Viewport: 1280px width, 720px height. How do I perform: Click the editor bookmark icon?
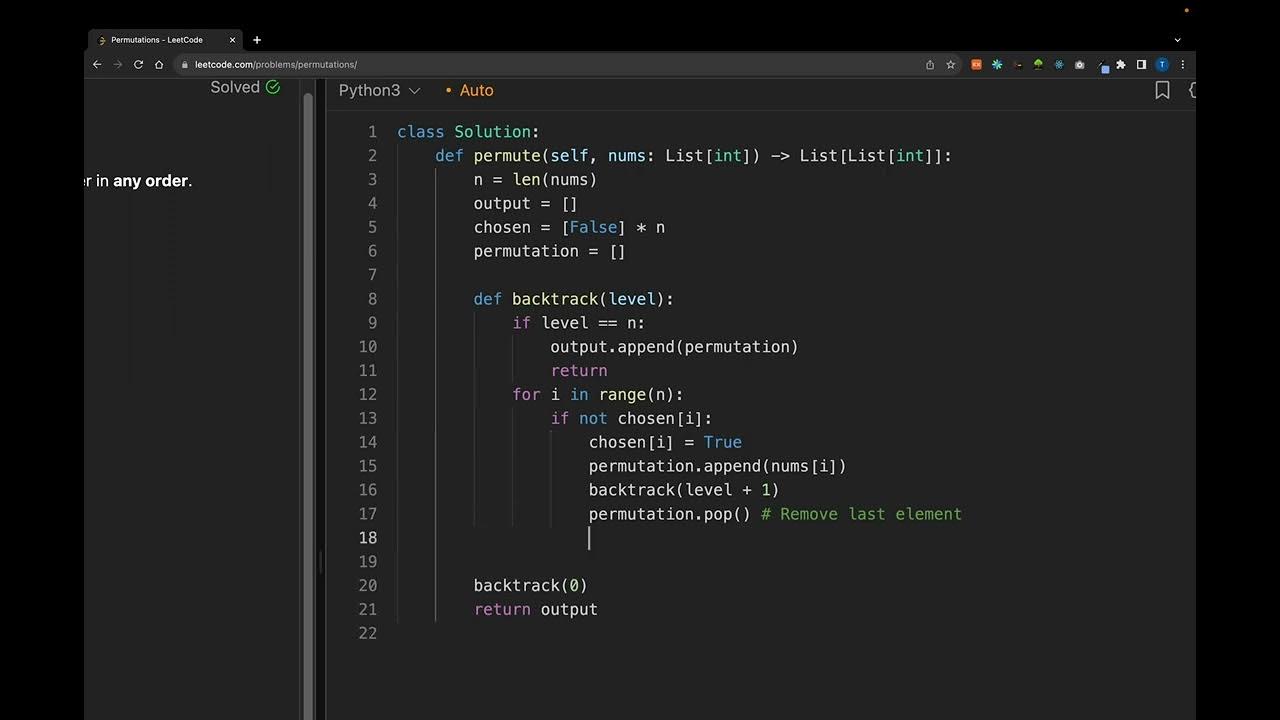coord(1162,90)
